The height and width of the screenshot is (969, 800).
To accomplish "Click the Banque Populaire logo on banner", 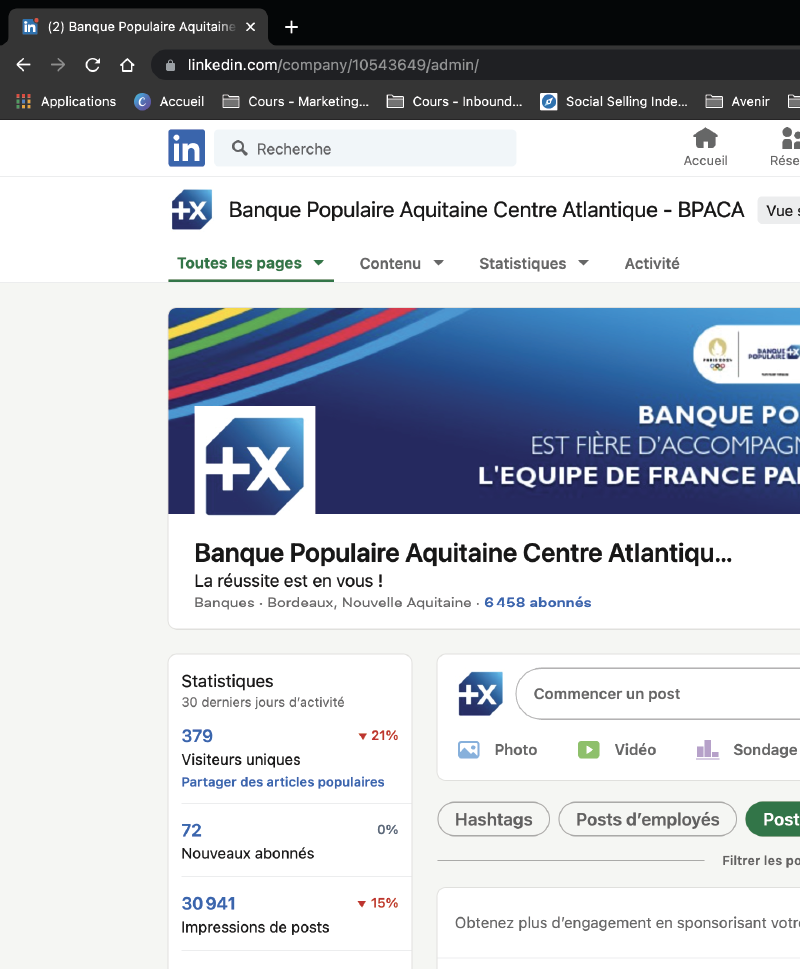I will [x=255, y=464].
